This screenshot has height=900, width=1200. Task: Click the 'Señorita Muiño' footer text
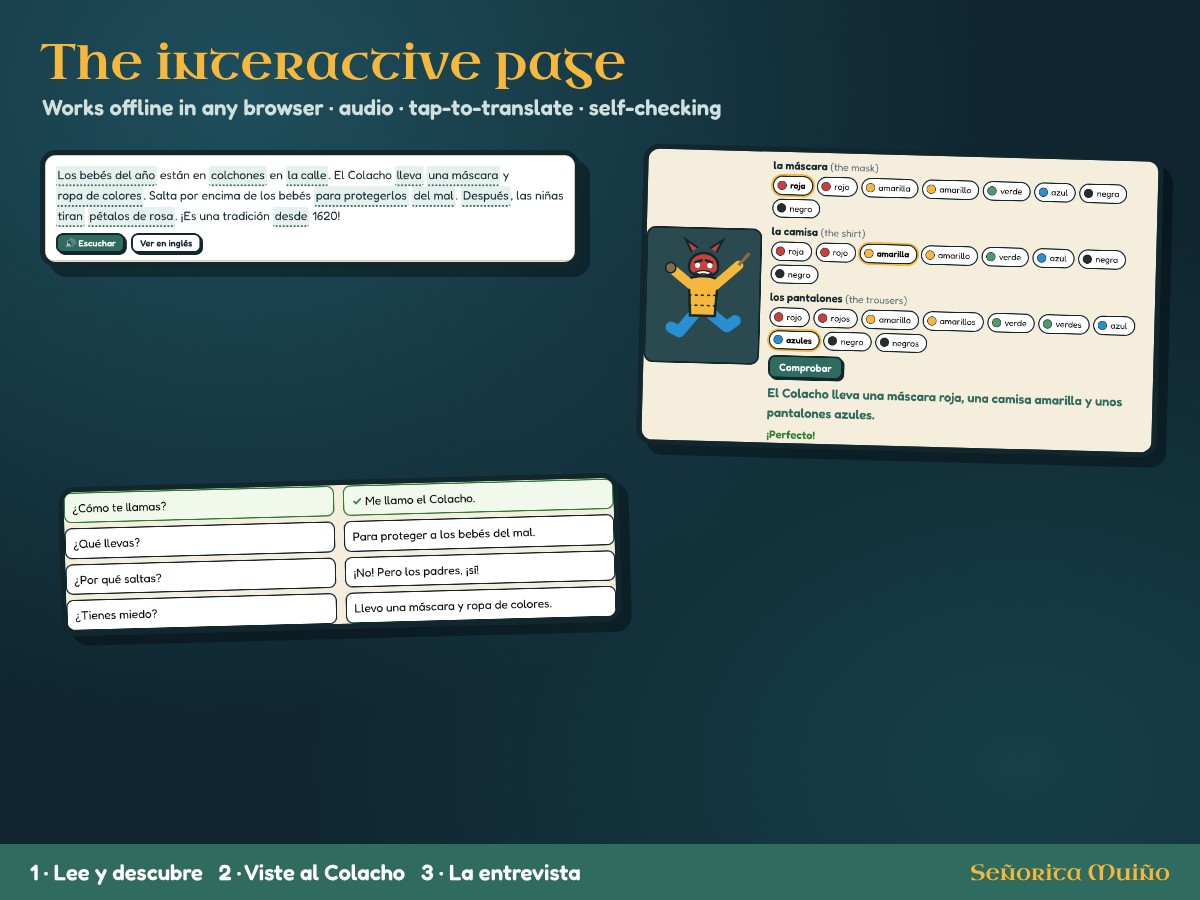tap(1069, 873)
